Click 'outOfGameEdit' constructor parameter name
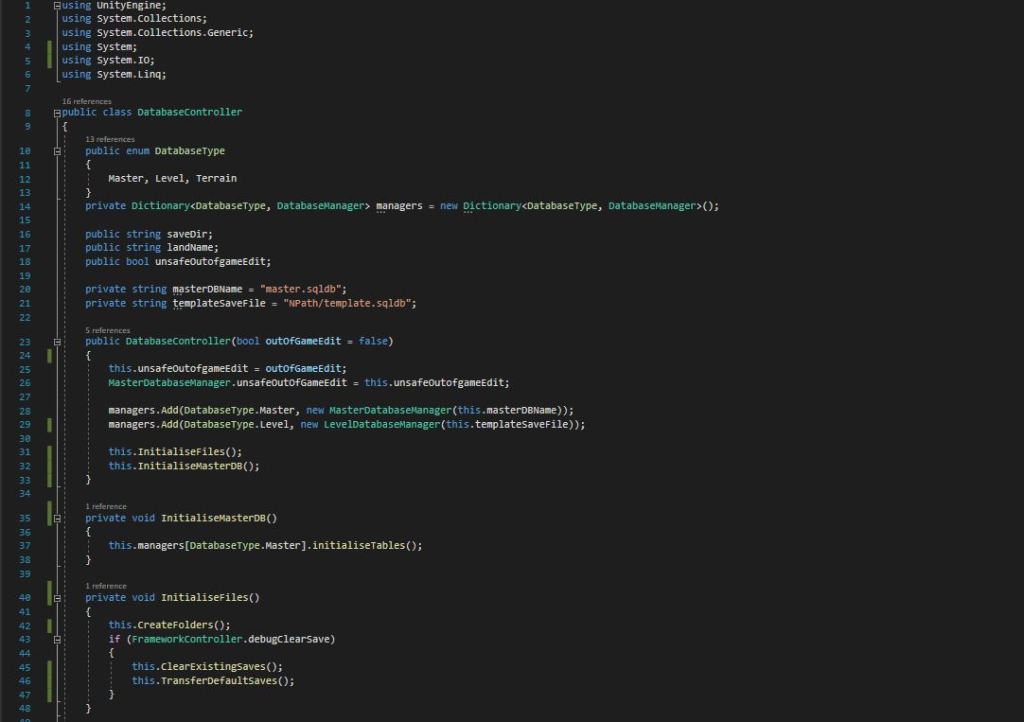 303,341
